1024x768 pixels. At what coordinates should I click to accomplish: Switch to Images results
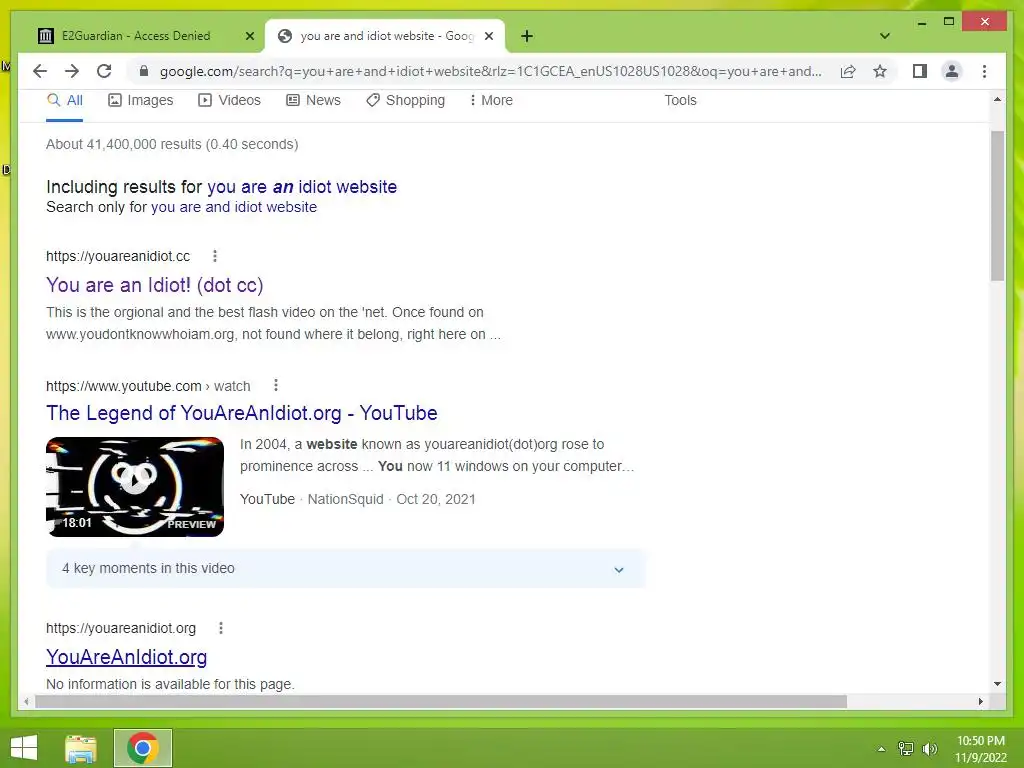point(140,101)
